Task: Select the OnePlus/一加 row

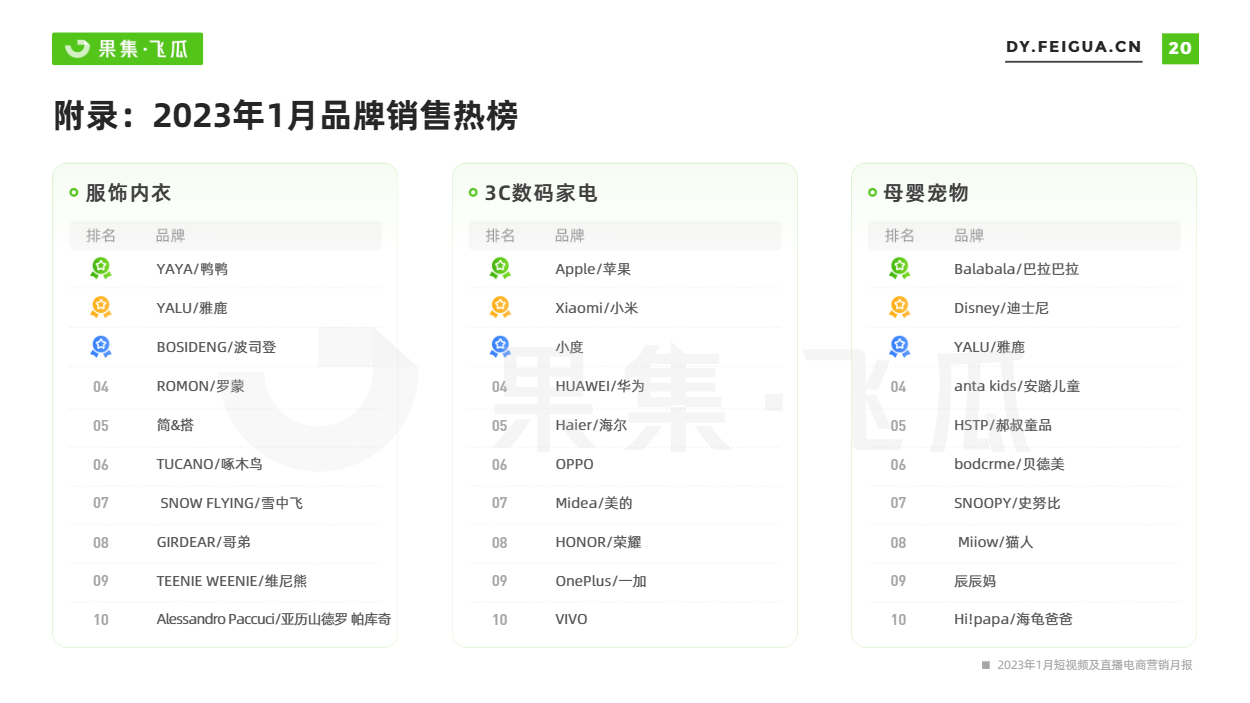Action: click(x=625, y=581)
